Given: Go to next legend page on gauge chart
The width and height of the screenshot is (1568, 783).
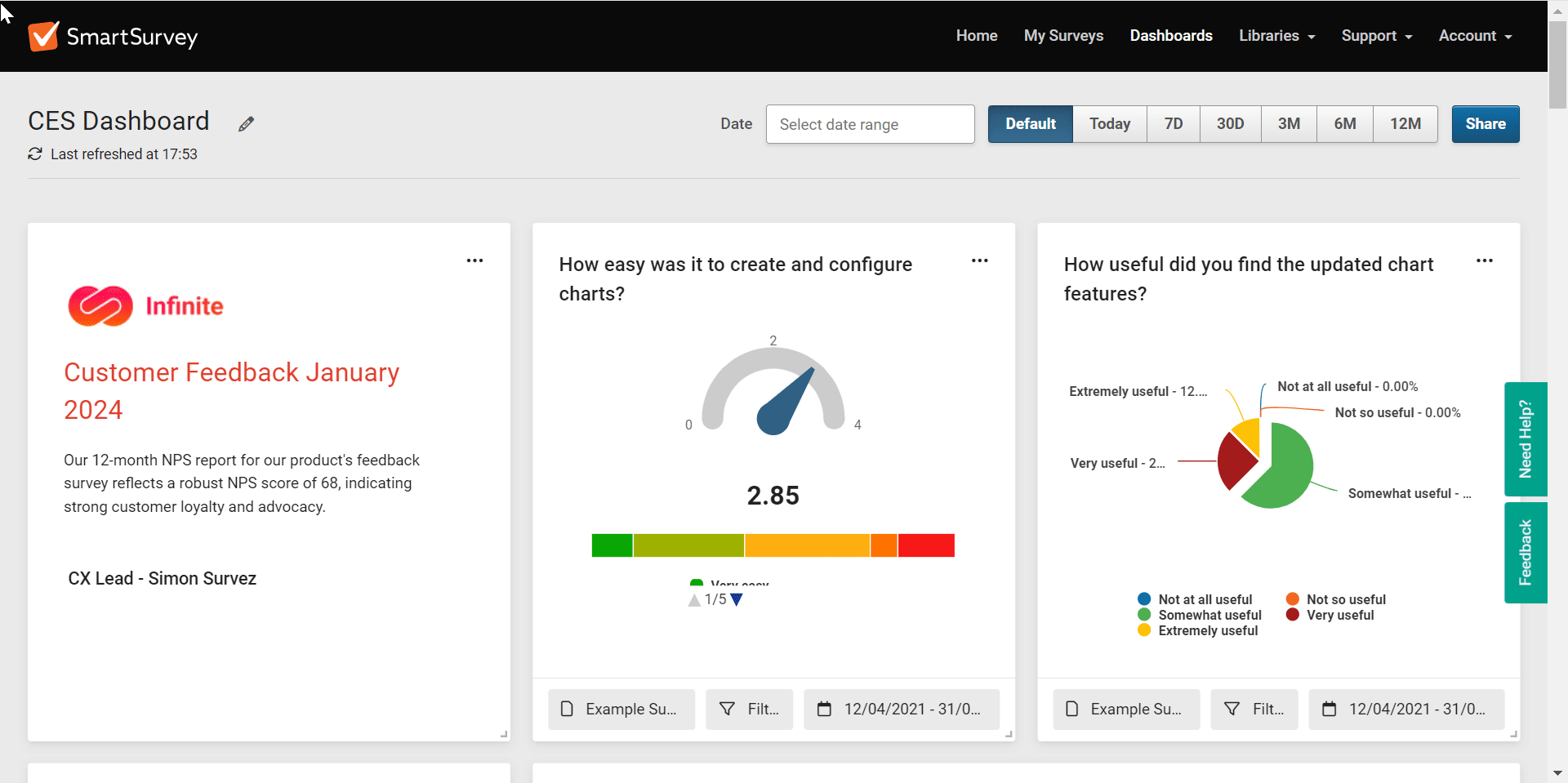Looking at the screenshot, I should point(737,600).
